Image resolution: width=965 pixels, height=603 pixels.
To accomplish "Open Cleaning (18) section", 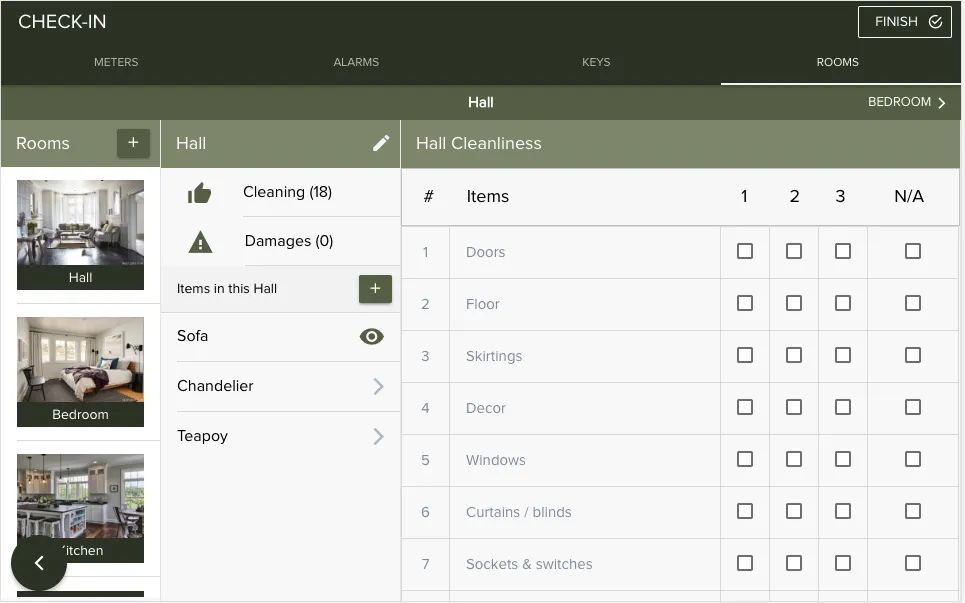I will click(287, 192).
